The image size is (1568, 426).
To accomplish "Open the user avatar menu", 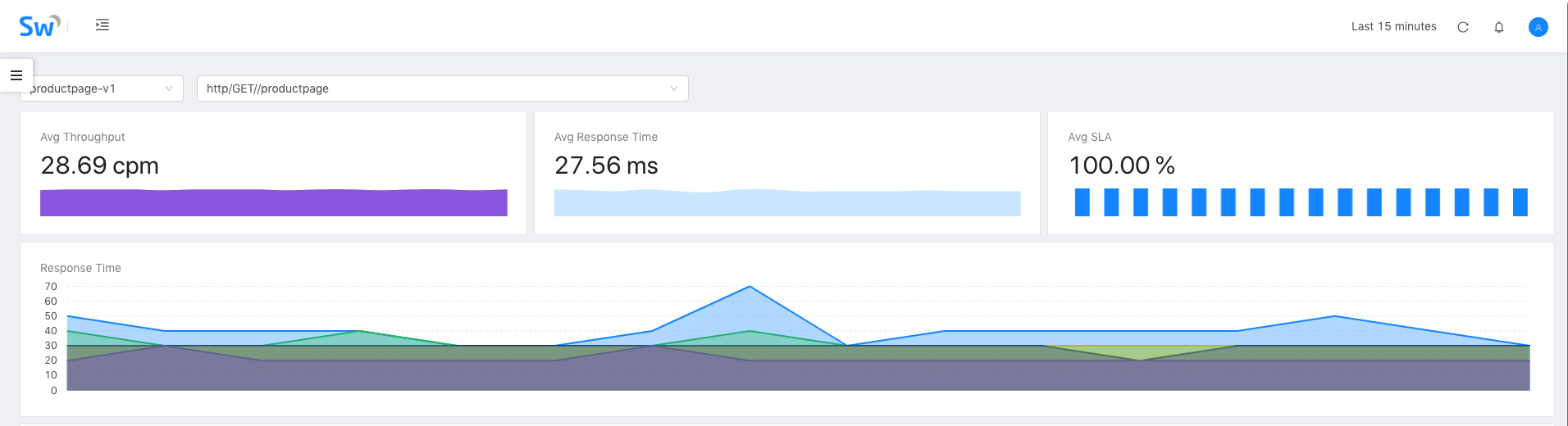I will [1538, 27].
